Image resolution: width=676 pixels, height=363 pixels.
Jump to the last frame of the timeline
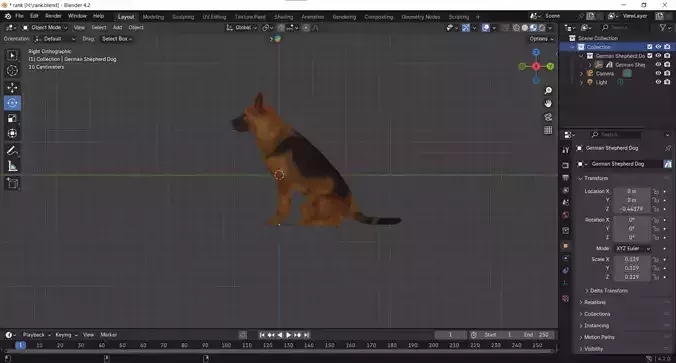pyautogui.click(x=307, y=335)
